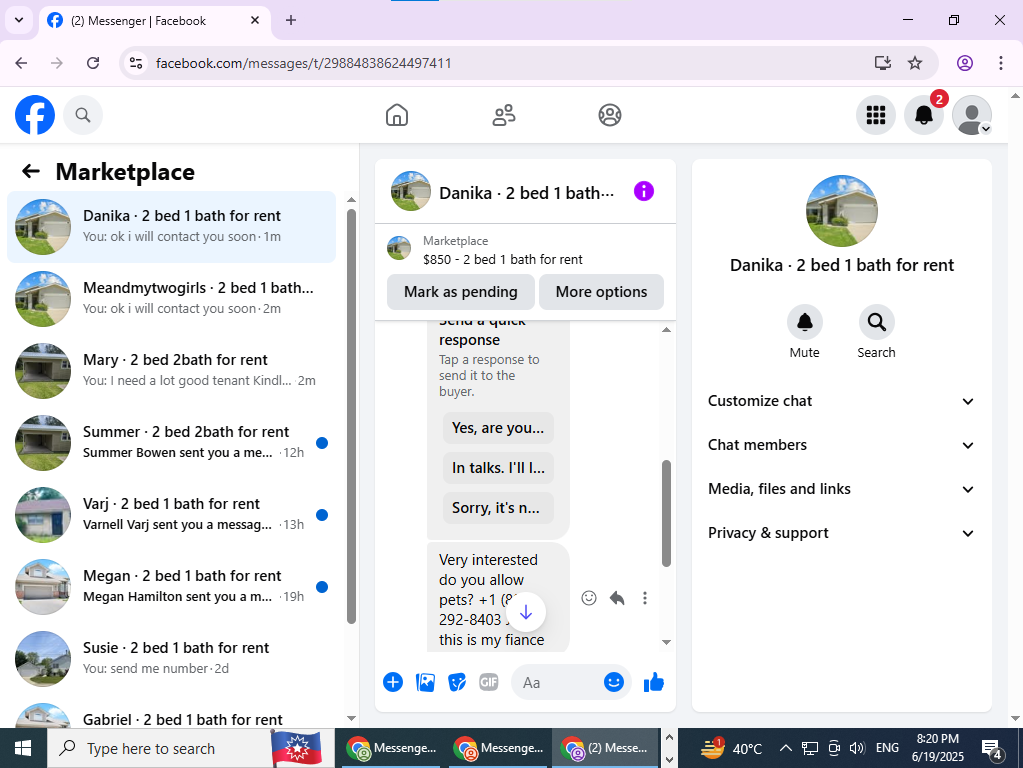Screen dimensions: 1023x768
Task: Choose a sticker with the sticker icon
Action: [x=457, y=683]
